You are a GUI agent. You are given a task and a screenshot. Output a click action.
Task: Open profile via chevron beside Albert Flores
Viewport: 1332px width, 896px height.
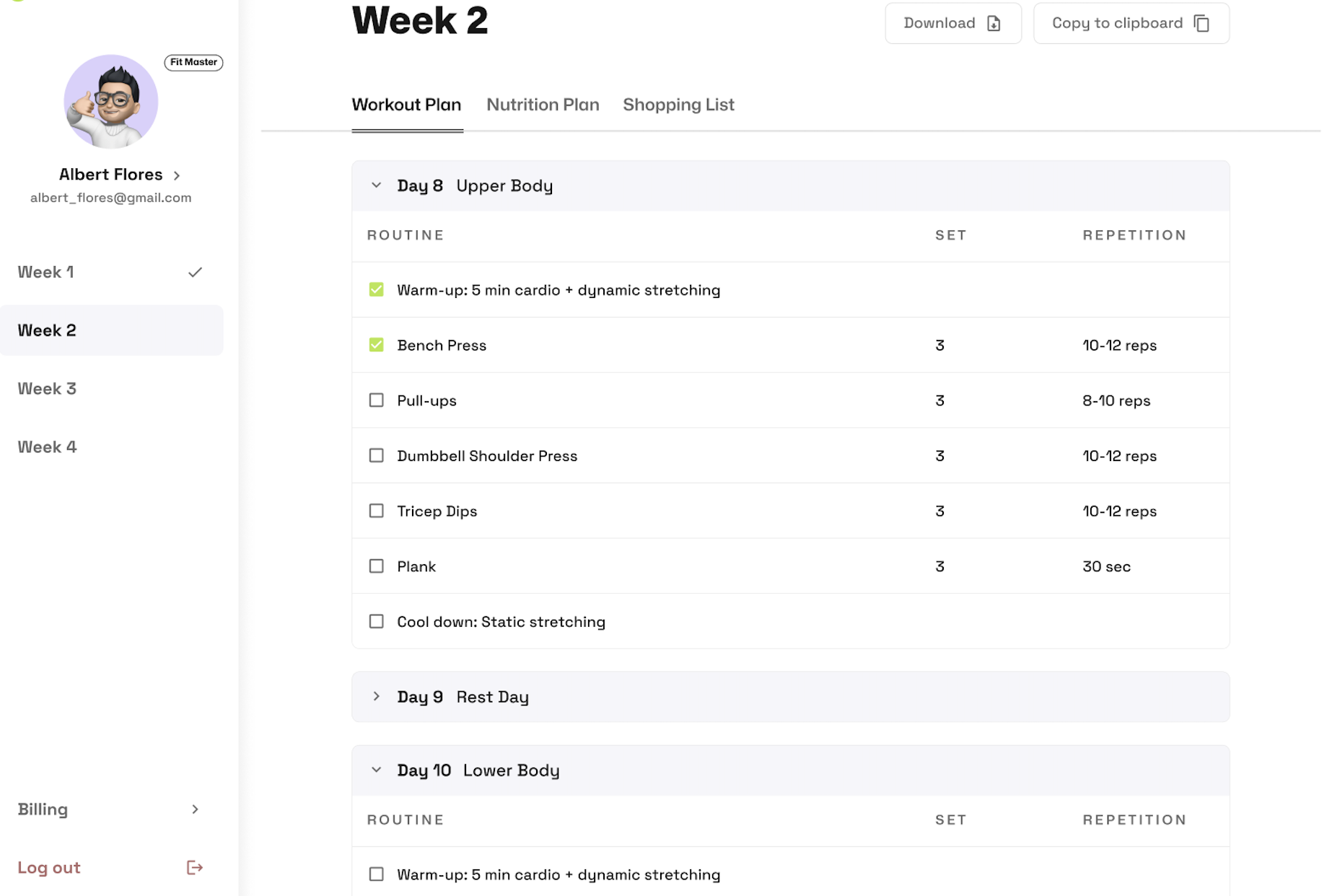[x=177, y=175]
